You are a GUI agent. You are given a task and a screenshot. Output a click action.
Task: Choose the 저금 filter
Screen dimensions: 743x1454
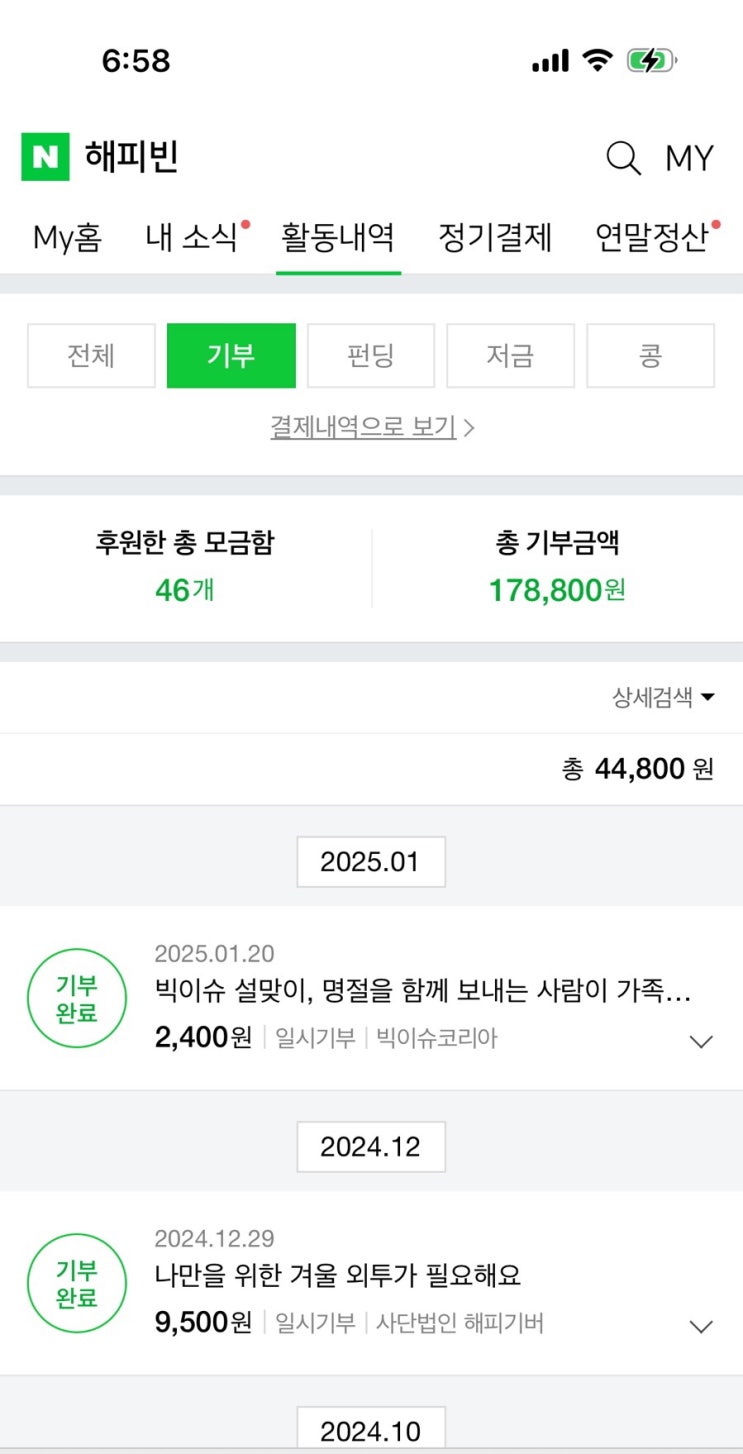click(510, 355)
